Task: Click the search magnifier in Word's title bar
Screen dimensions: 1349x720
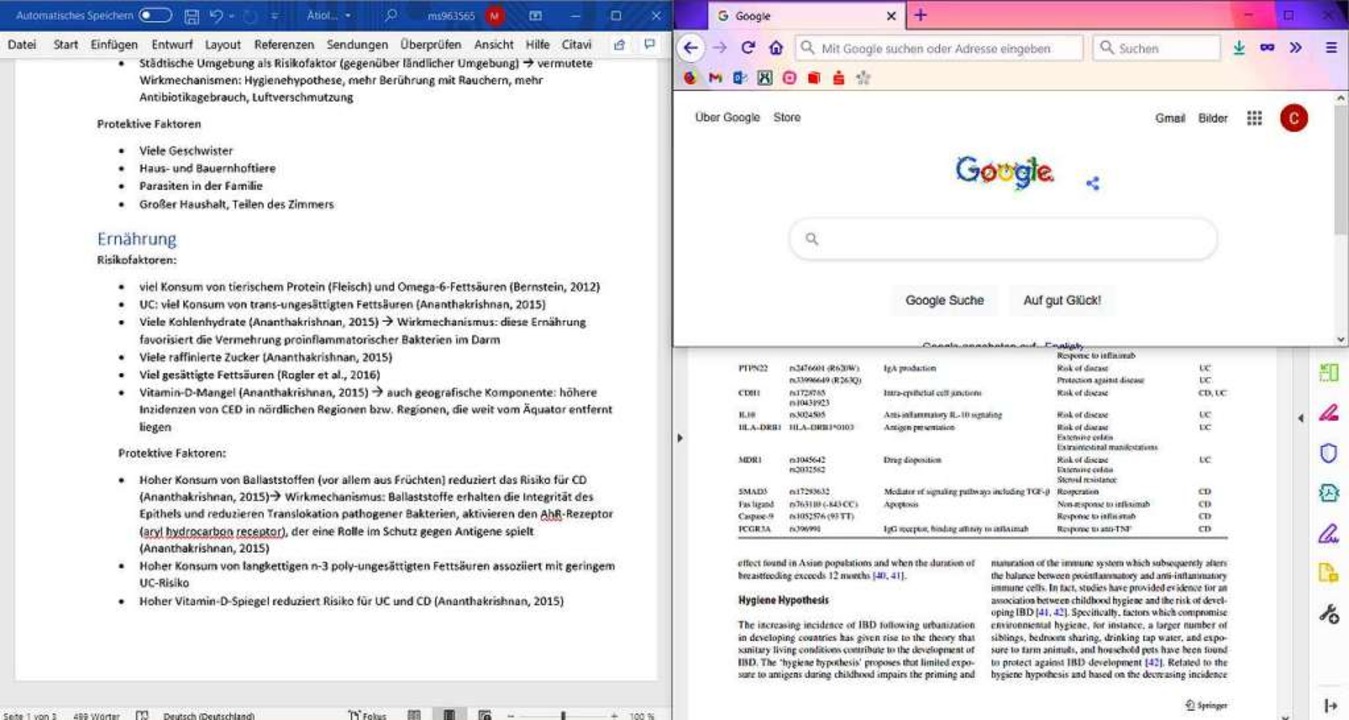Action: 391,16
